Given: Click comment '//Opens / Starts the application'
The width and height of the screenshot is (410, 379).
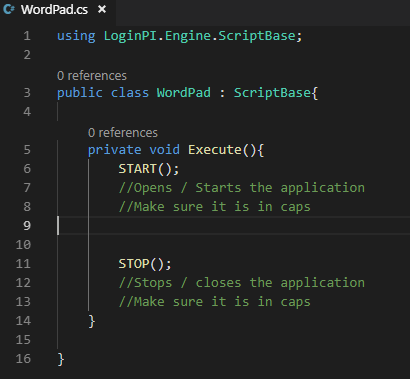Looking at the screenshot, I should click(242, 188).
